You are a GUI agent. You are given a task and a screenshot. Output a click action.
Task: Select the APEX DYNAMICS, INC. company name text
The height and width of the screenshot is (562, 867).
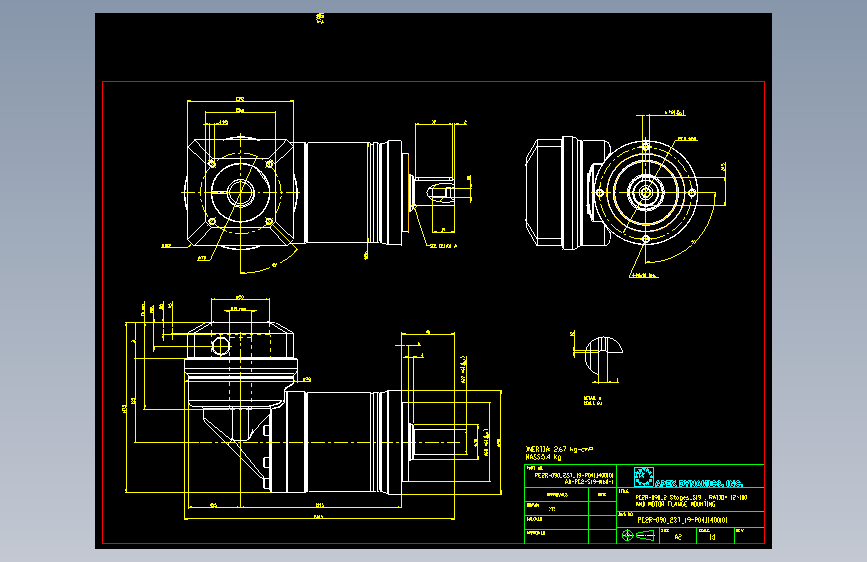pyautogui.click(x=699, y=483)
